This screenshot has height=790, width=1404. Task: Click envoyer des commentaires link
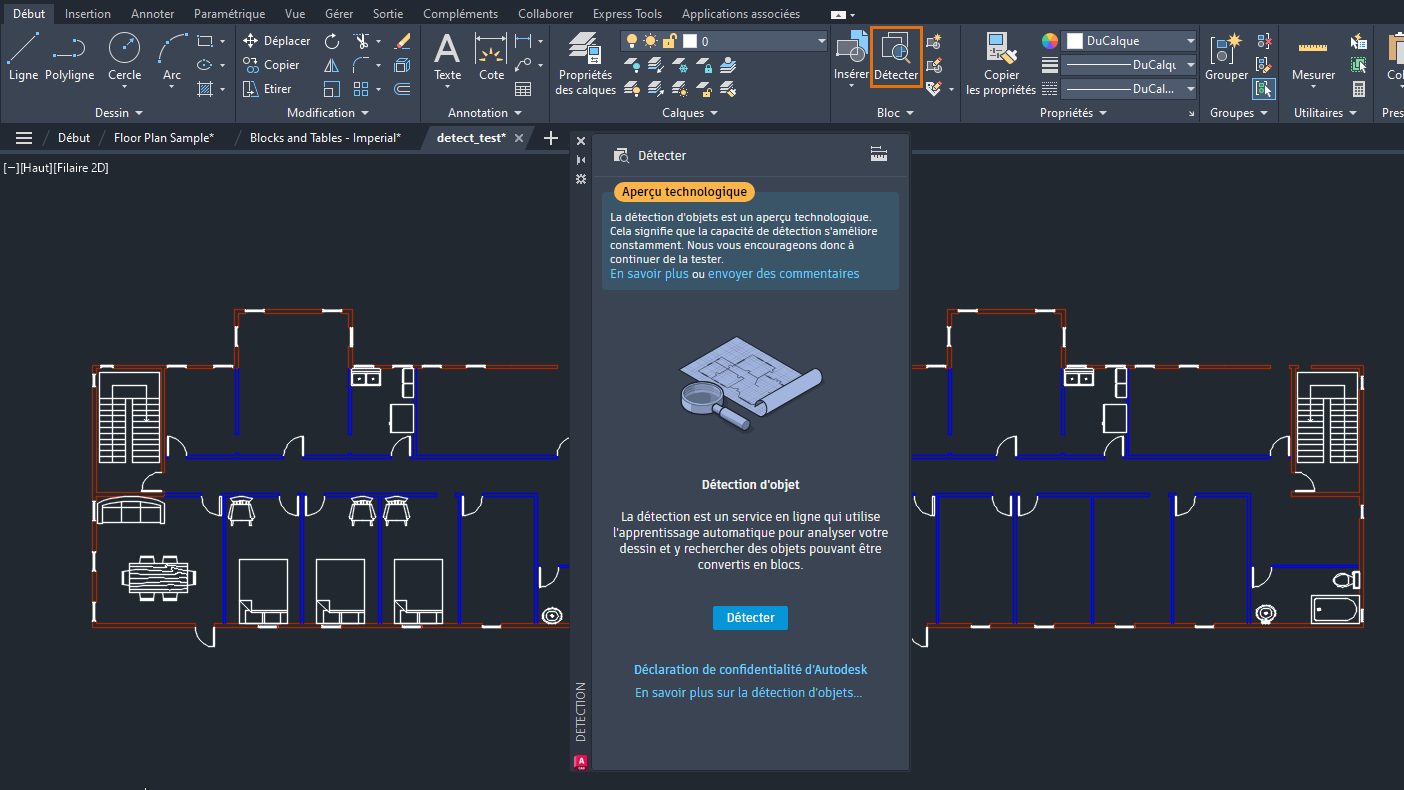pos(783,274)
